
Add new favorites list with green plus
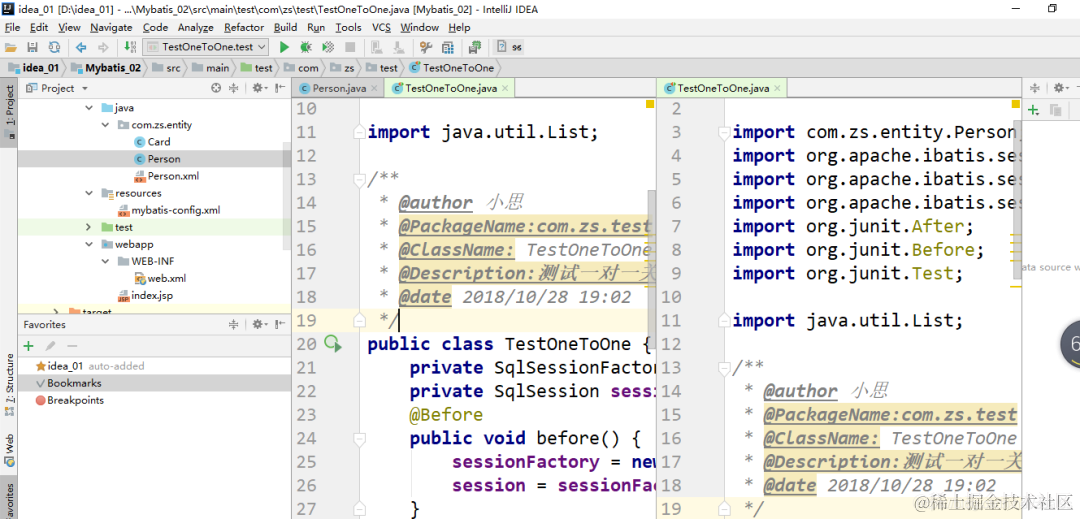29,346
